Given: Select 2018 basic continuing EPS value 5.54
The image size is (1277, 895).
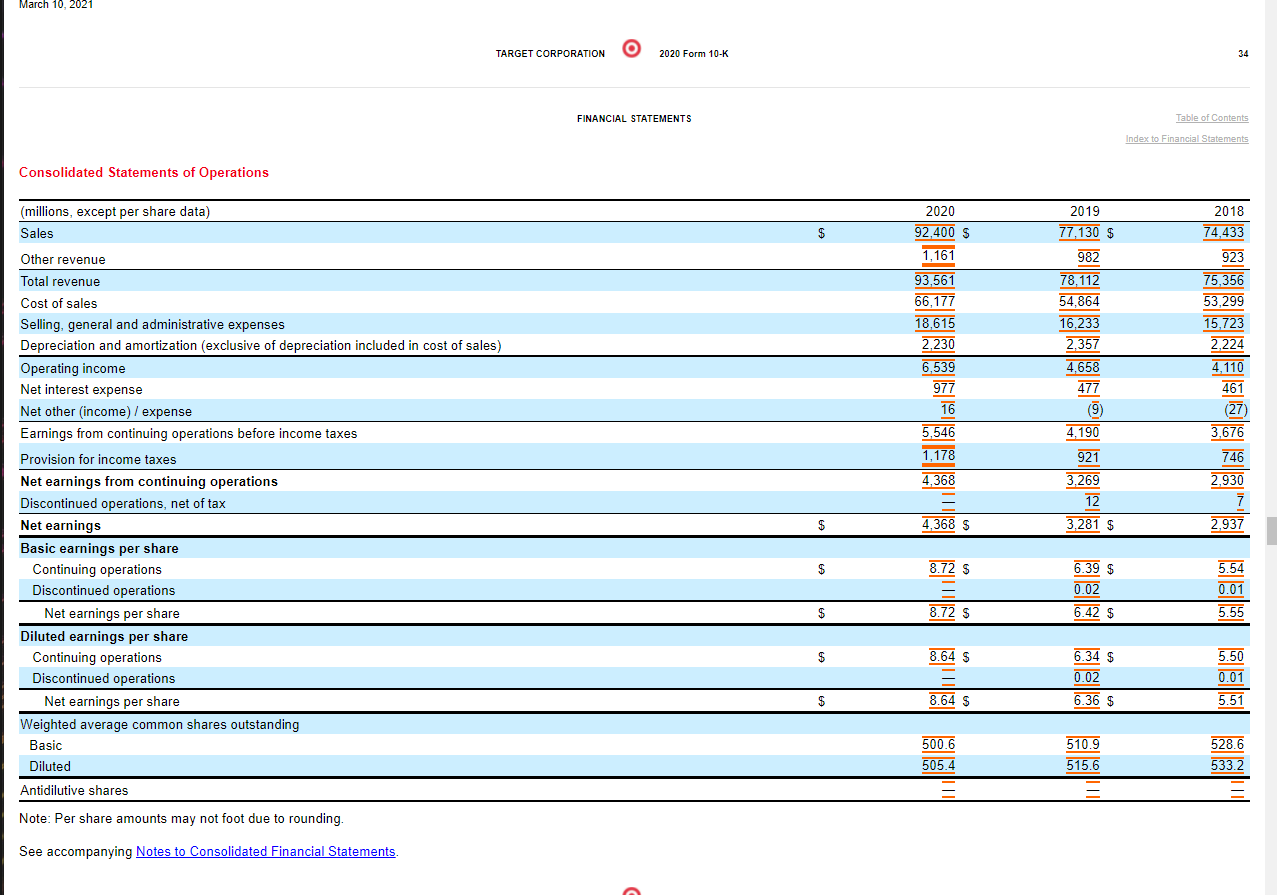Looking at the screenshot, I should (1232, 569).
